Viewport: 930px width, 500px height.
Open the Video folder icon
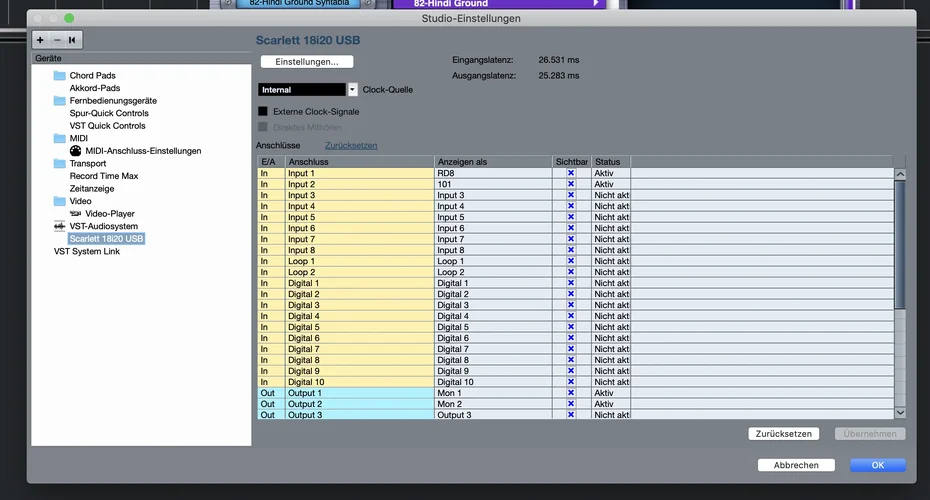pyautogui.click(x=59, y=201)
